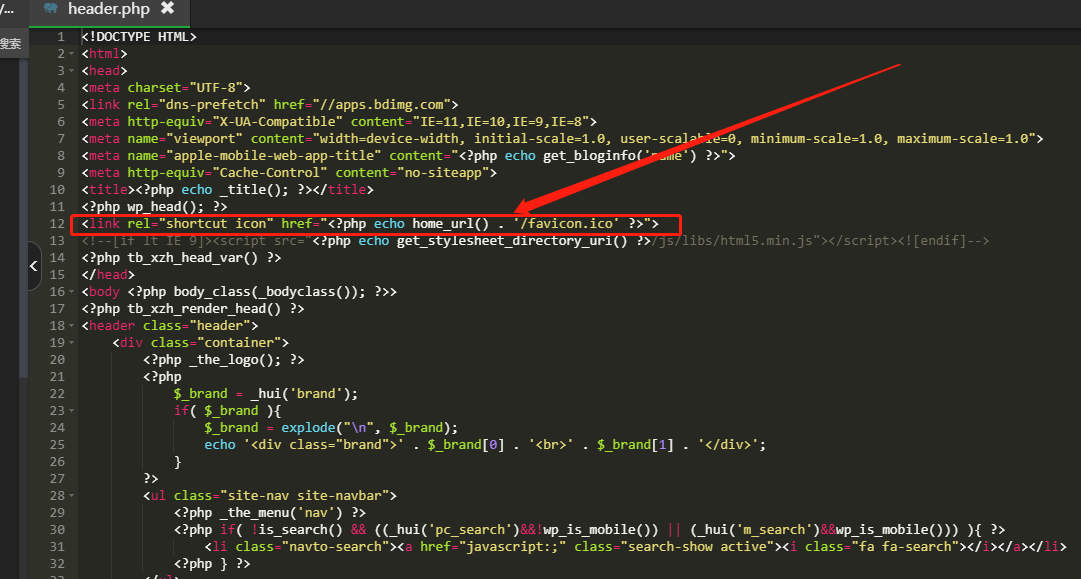
Task: Click line number 26 in the gutter
Action: click(57, 462)
